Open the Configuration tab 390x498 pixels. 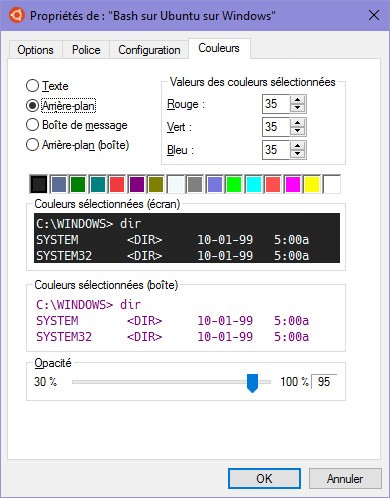[149, 50]
